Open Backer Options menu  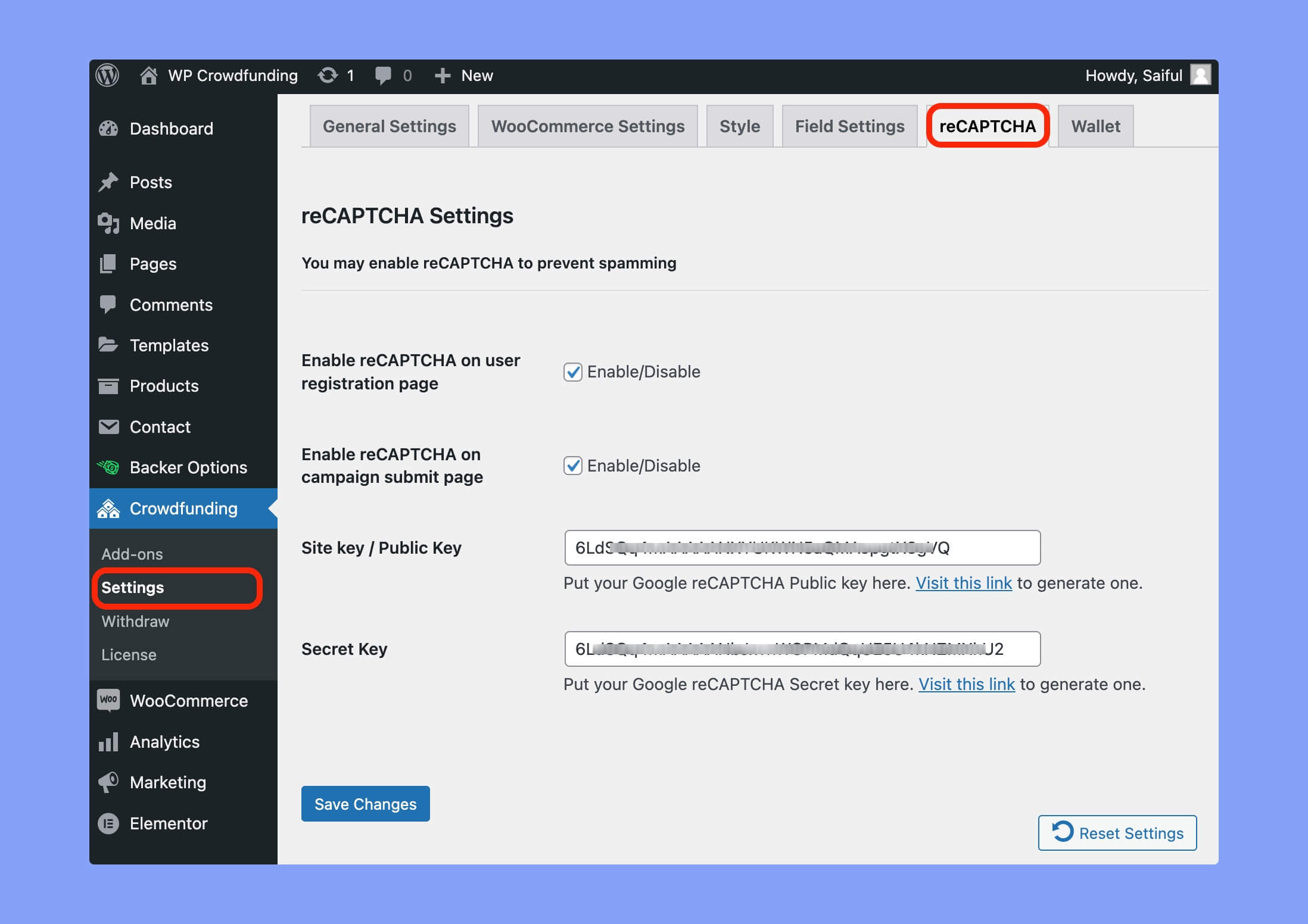click(189, 466)
